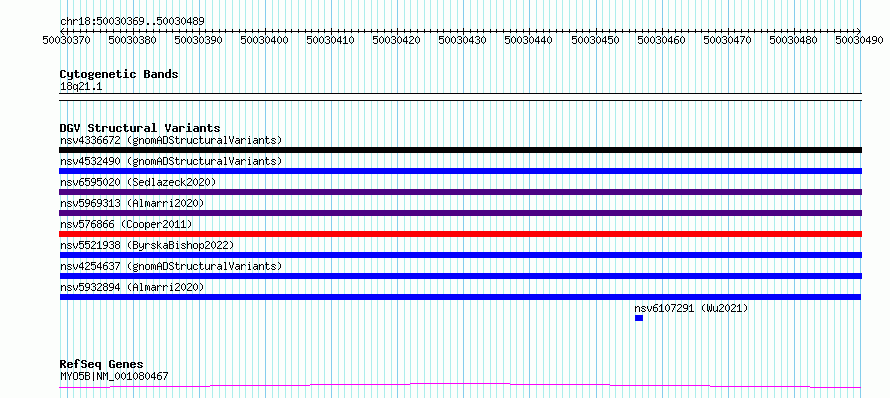Click the blue nsv5521938 variant bar
The width and height of the screenshot is (890, 398).
click(x=460, y=255)
